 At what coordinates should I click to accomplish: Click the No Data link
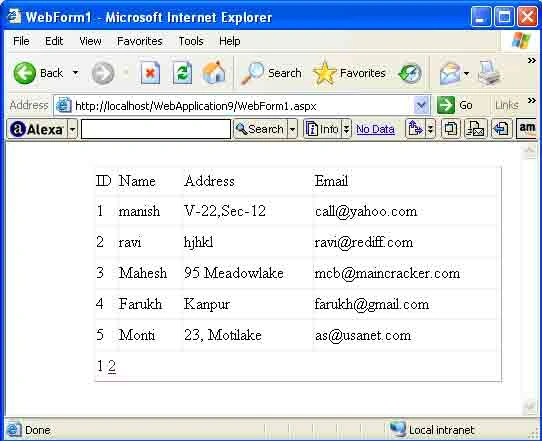pos(375,129)
